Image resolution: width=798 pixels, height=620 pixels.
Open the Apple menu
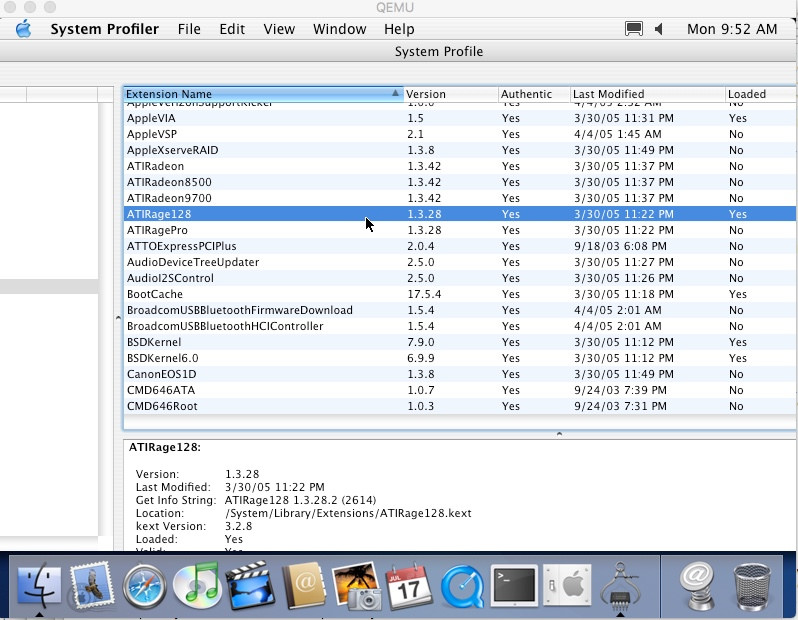[x=23, y=29]
